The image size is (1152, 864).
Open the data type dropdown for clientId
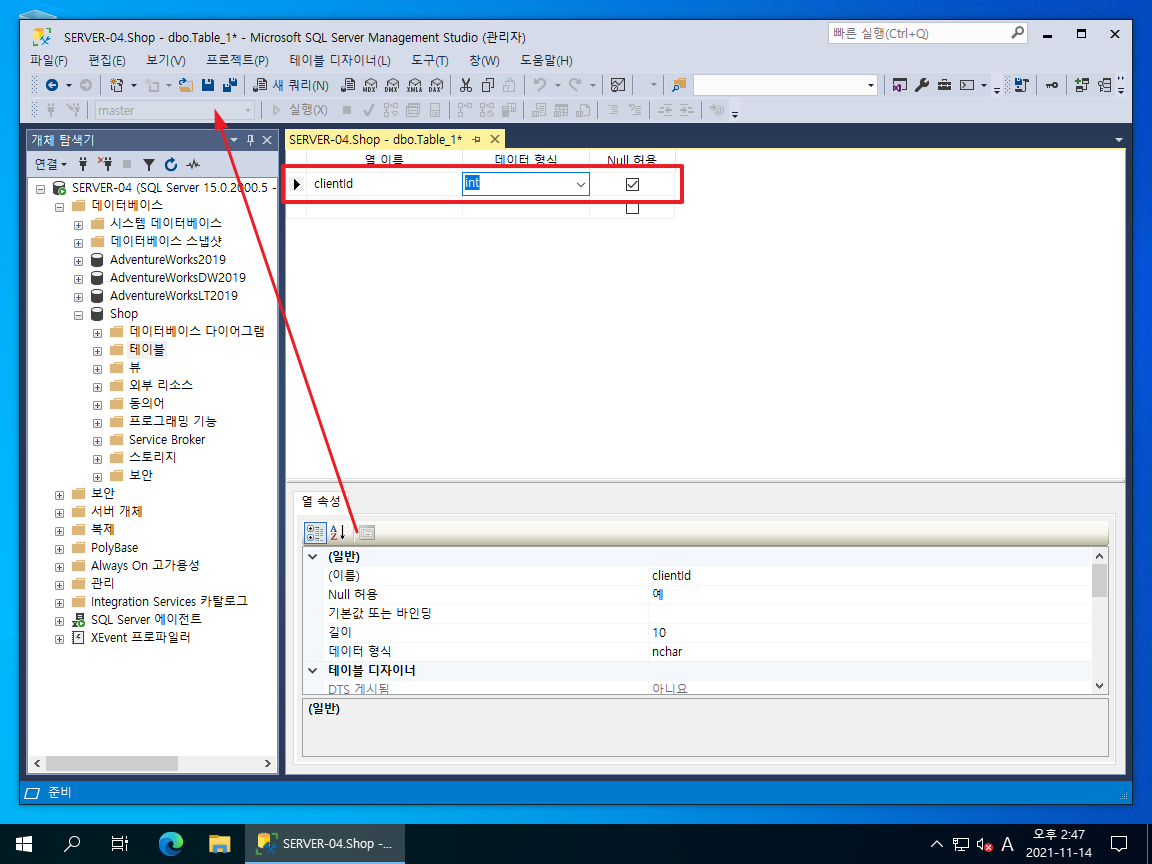click(580, 184)
